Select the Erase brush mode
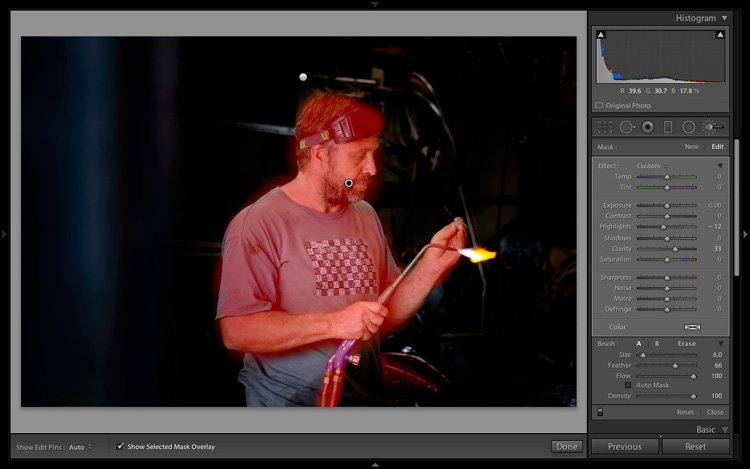Screen dimensions: 750x469 point(686,343)
